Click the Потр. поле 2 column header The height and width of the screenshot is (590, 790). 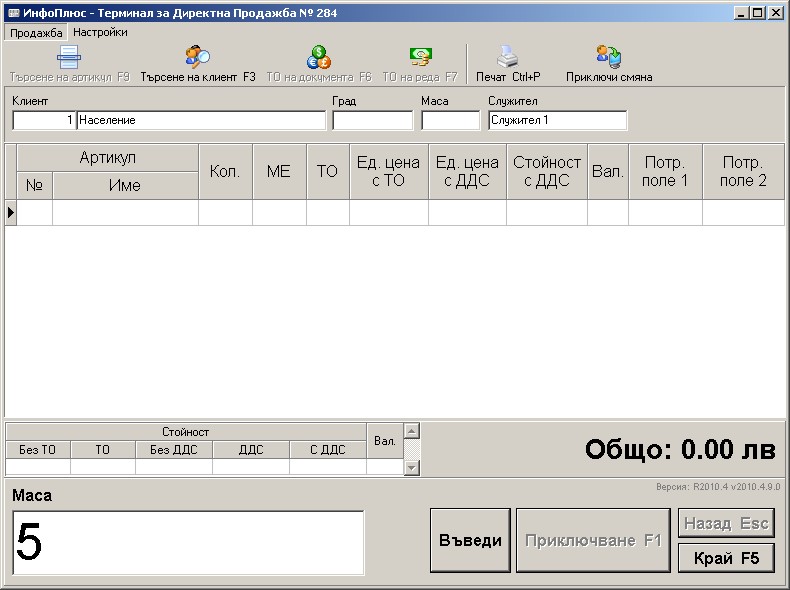[x=743, y=171]
